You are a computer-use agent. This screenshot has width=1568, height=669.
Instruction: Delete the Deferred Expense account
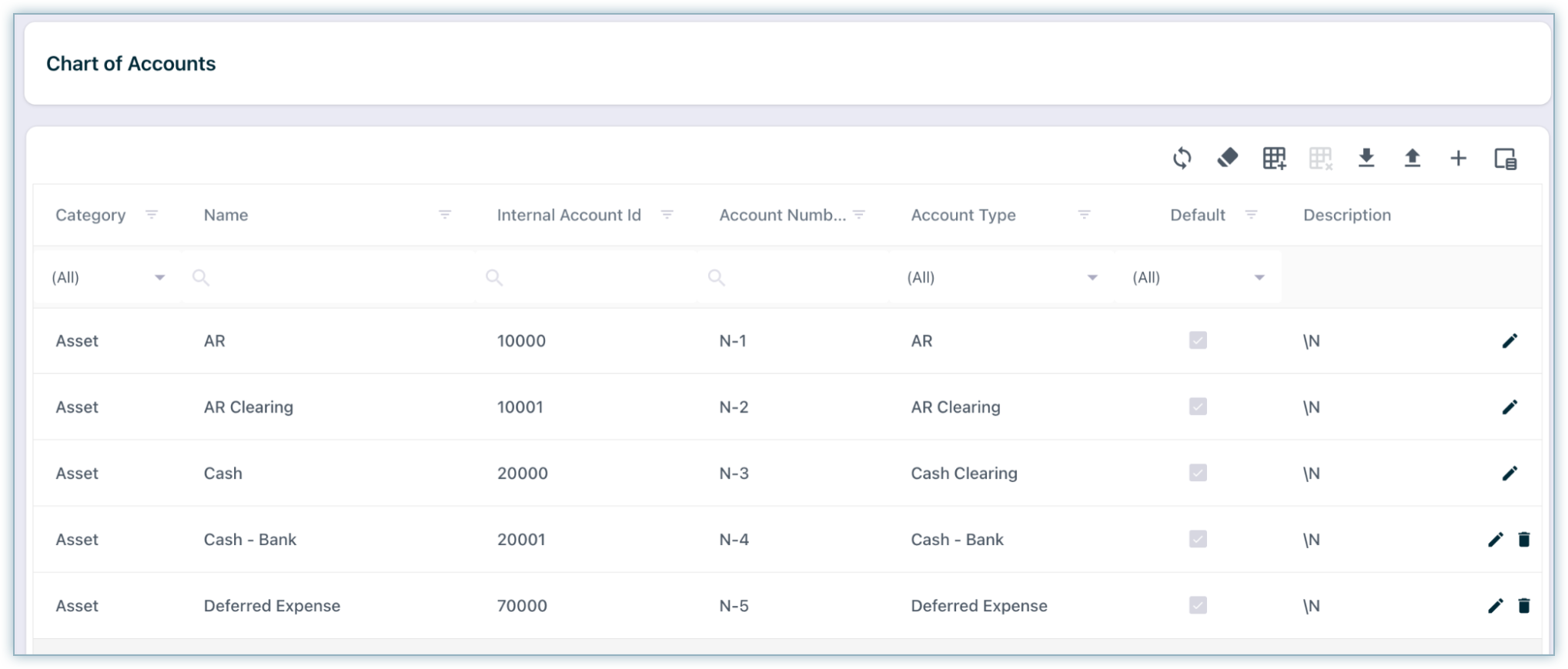point(1523,606)
